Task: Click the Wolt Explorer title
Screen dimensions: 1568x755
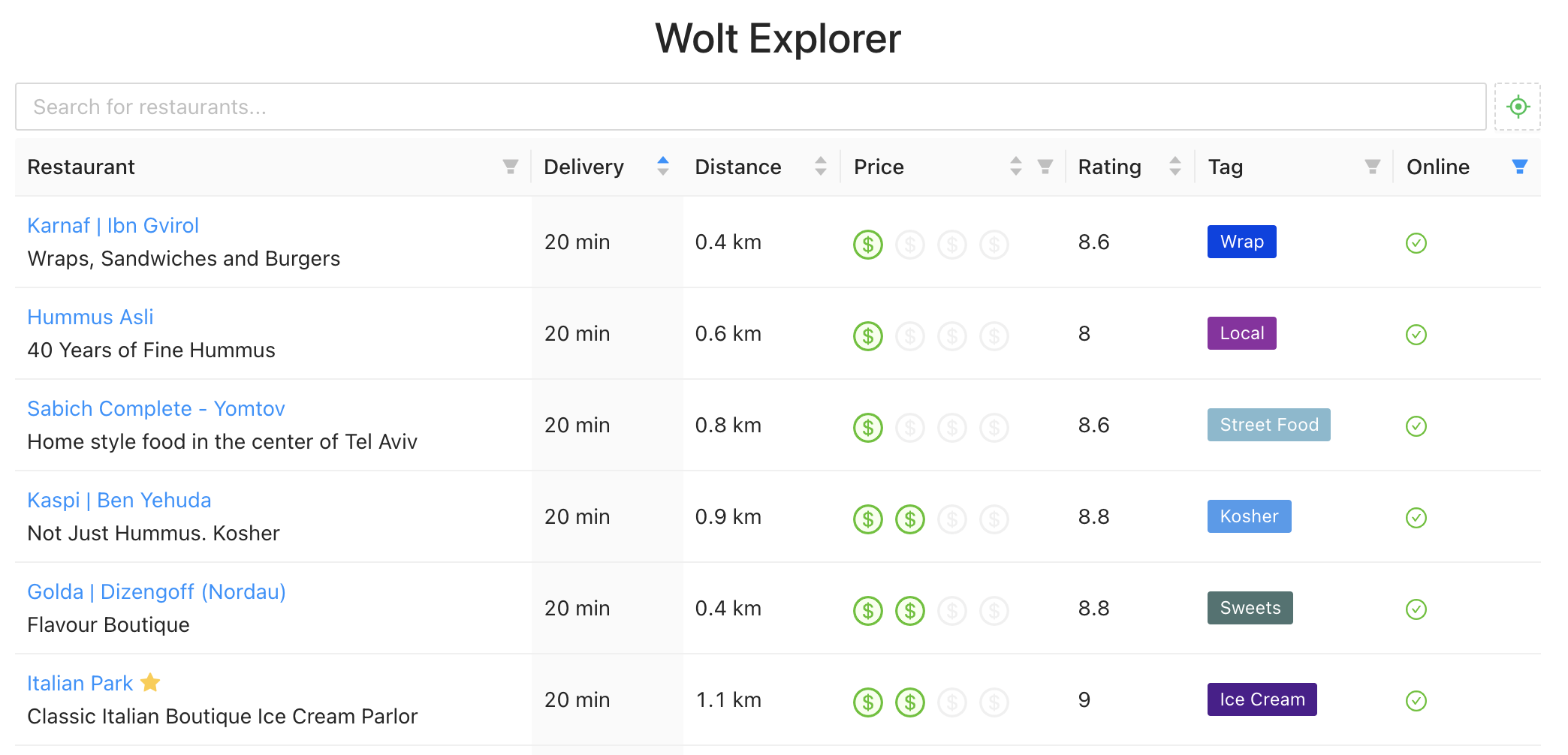Action: pyautogui.click(x=778, y=38)
